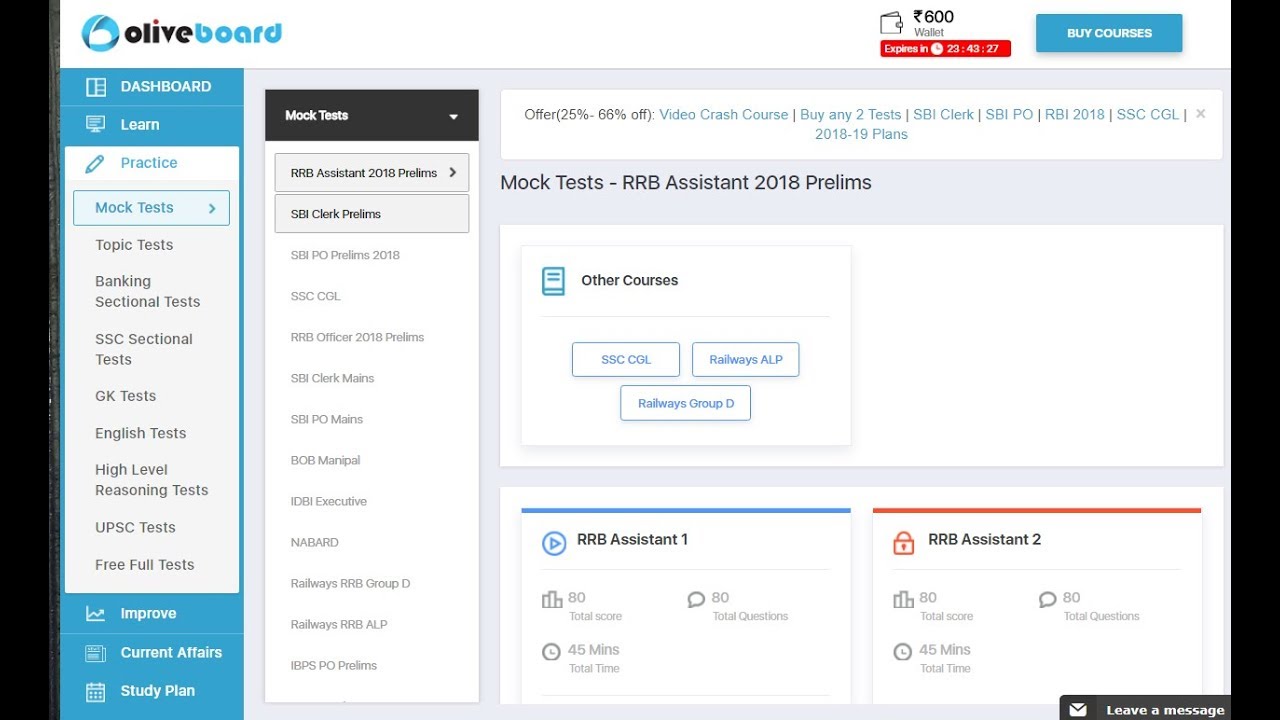Click the Learn monitor icon in sidebar
Image resolution: width=1280 pixels, height=720 pixels.
pos(96,125)
